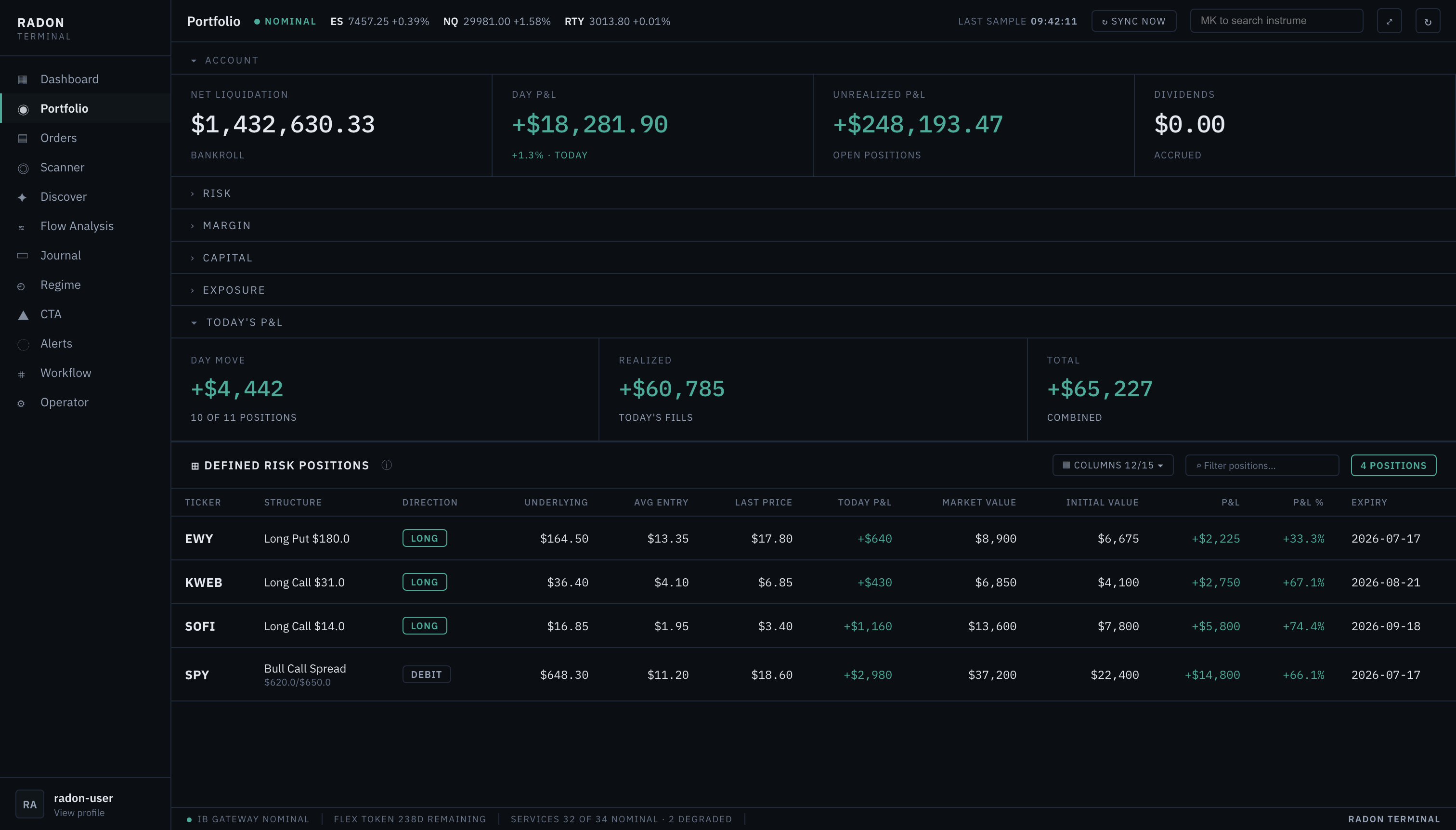Click the Alerts circle icon

coord(23,344)
